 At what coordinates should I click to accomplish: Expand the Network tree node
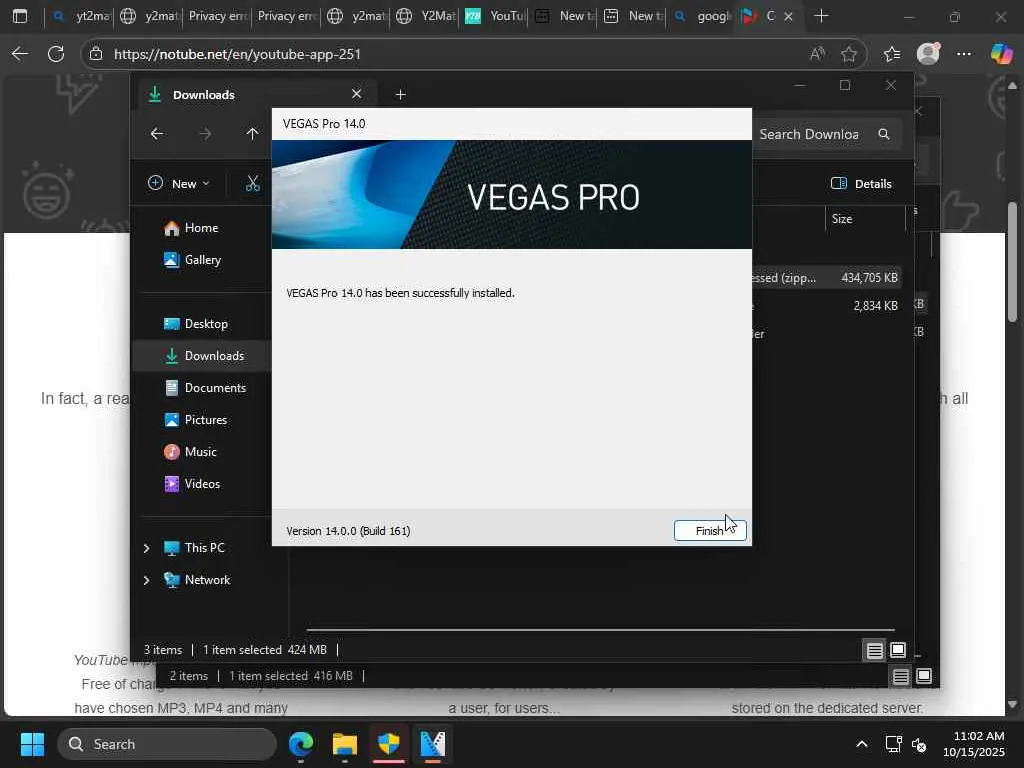(146, 580)
